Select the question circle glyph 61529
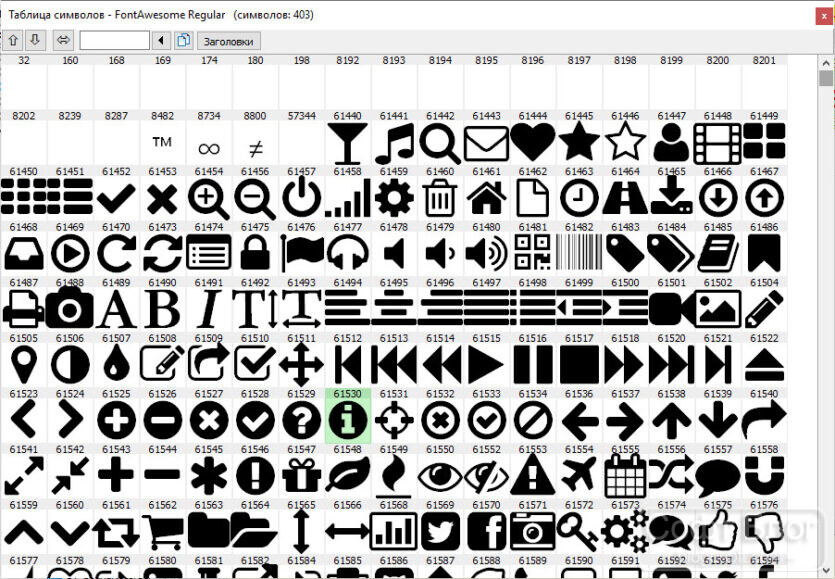Screen dimensions: 835x579 301,420
